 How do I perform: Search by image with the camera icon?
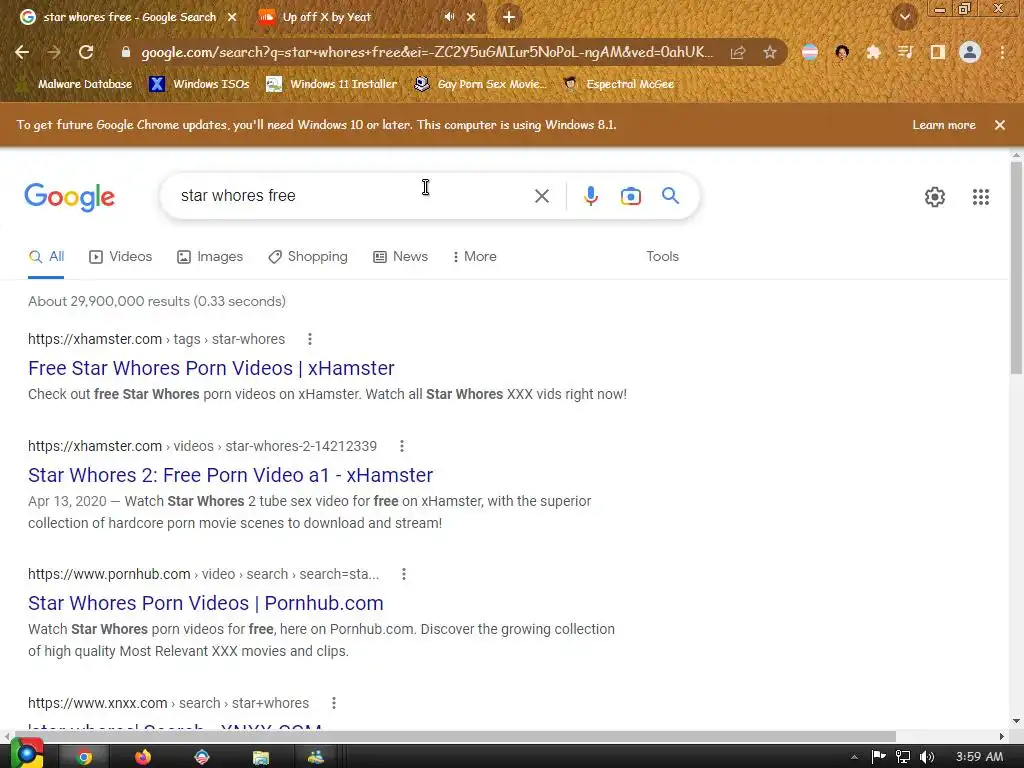point(631,196)
